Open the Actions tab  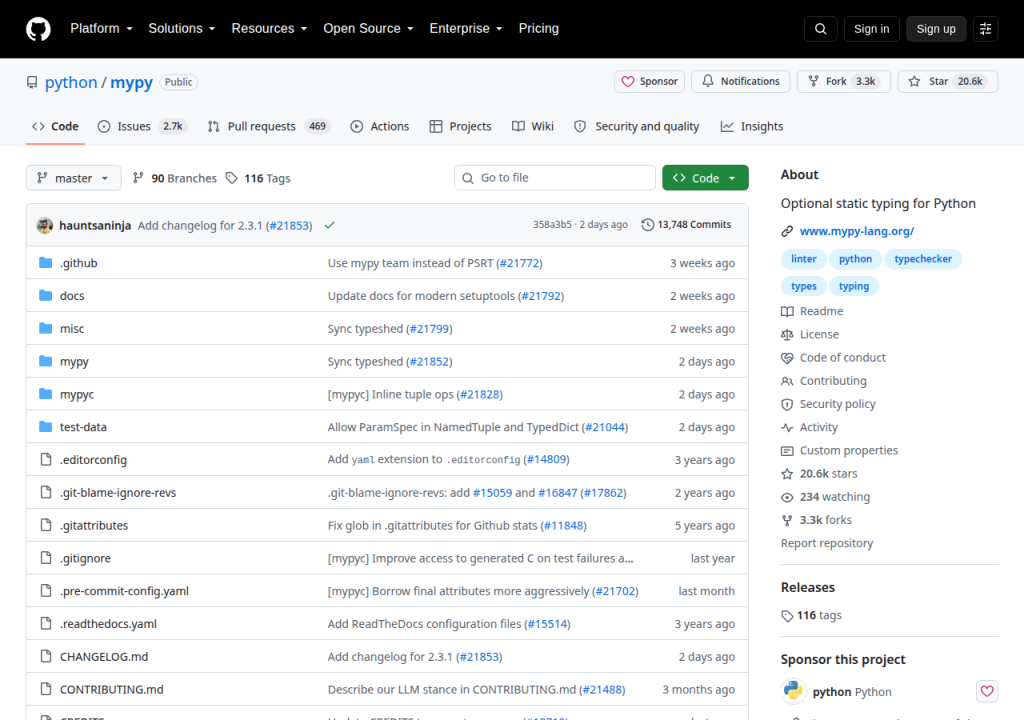point(379,127)
